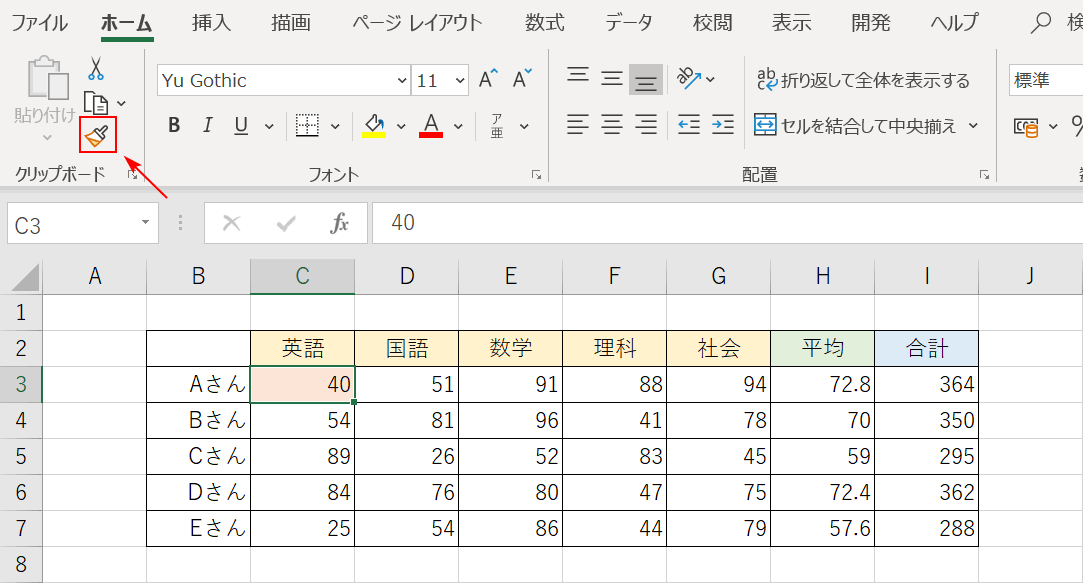Toggle italic formatting
This screenshot has width=1083, height=583.
(x=207, y=125)
